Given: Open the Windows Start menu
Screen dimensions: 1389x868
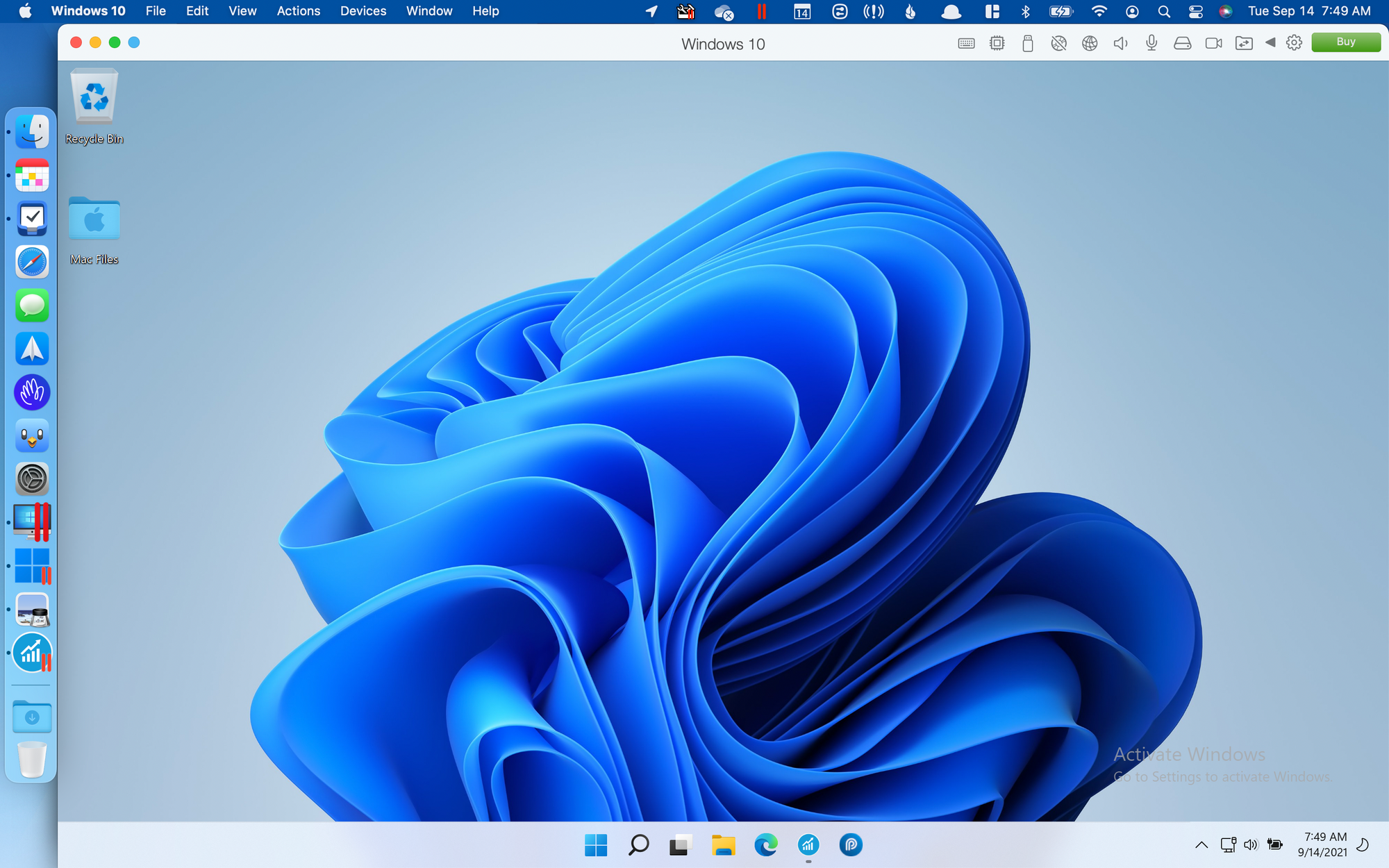Looking at the screenshot, I should [x=596, y=845].
